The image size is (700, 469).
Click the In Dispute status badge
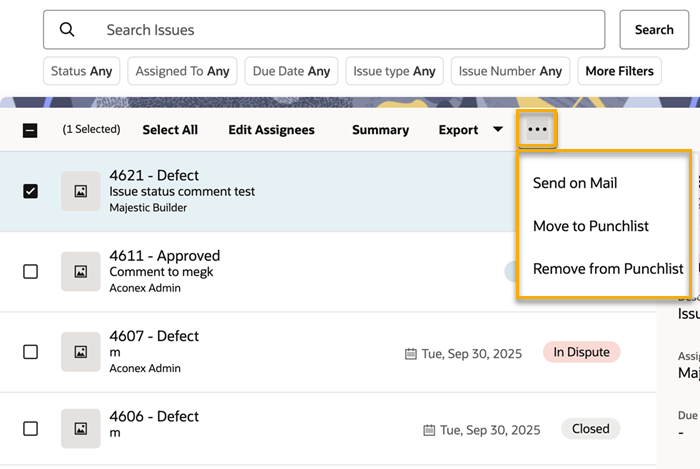pyautogui.click(x=581, y=352)
